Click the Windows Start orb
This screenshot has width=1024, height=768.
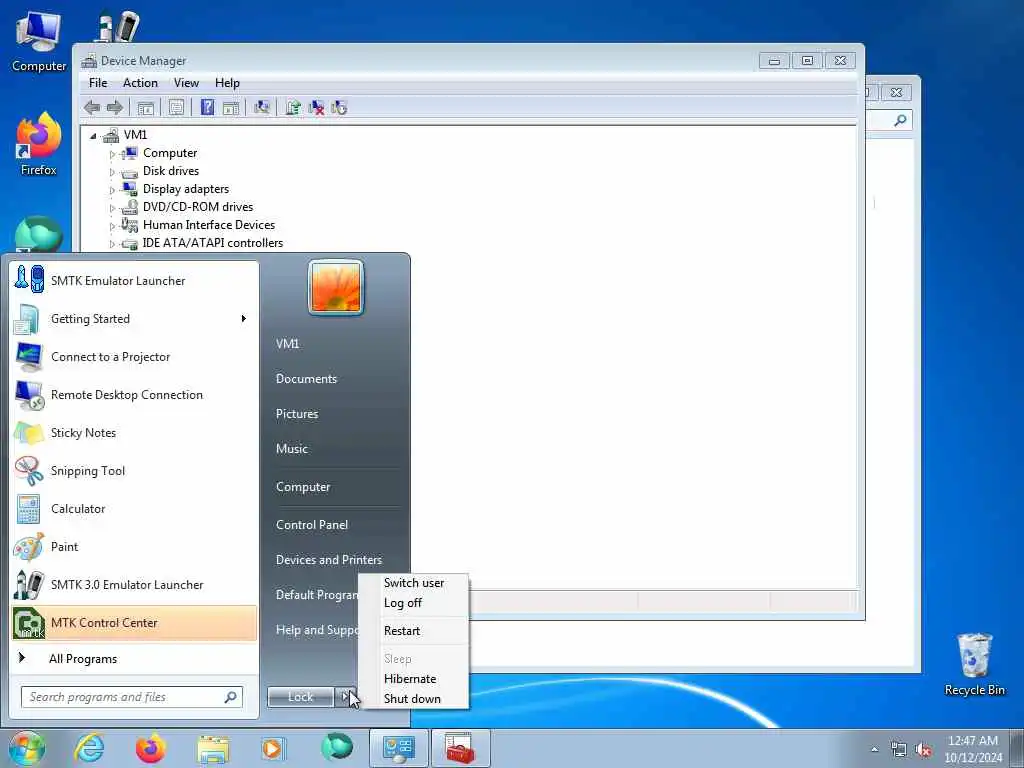pos(26,748)
